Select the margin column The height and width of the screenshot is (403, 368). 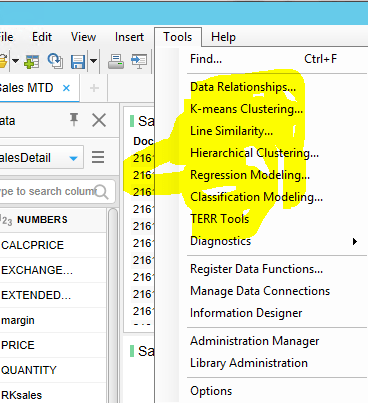tap(53, 320)
